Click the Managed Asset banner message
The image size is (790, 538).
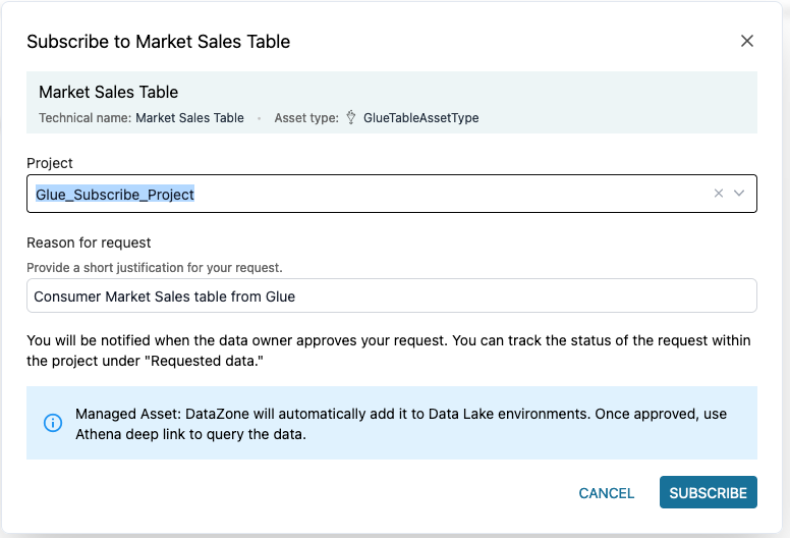401,423
